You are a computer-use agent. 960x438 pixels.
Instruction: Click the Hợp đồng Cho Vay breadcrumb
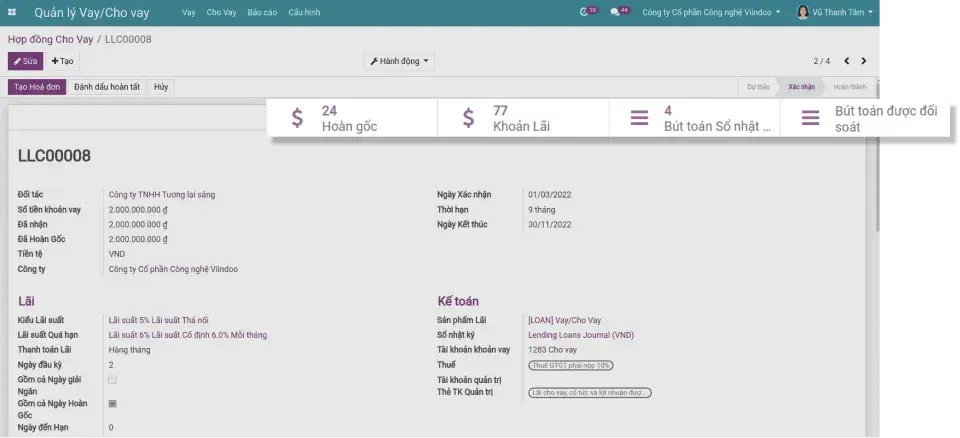(49, 38)
